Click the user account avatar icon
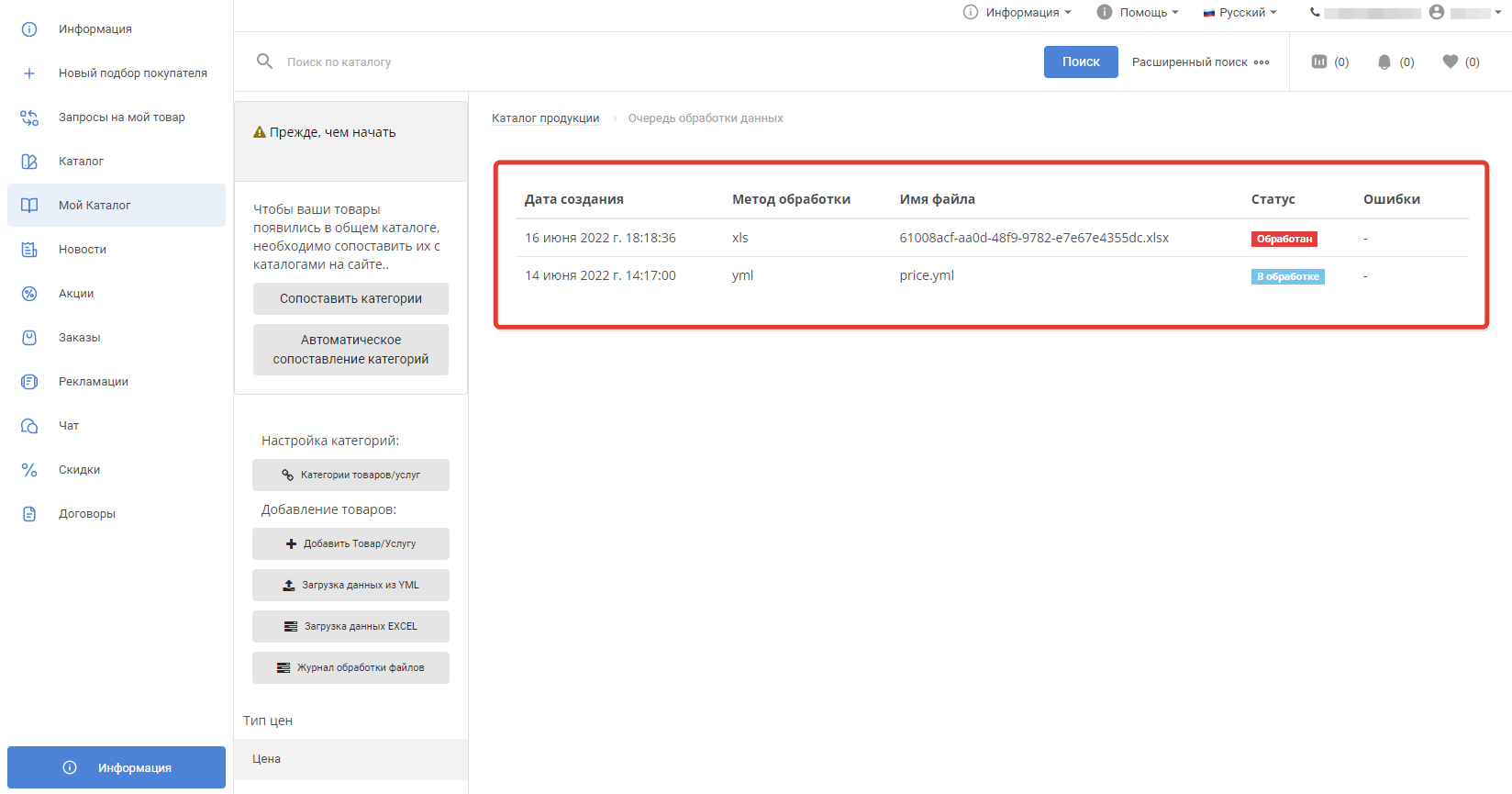The height and width of the screenshot is (794, 1512). (1437, 12)
